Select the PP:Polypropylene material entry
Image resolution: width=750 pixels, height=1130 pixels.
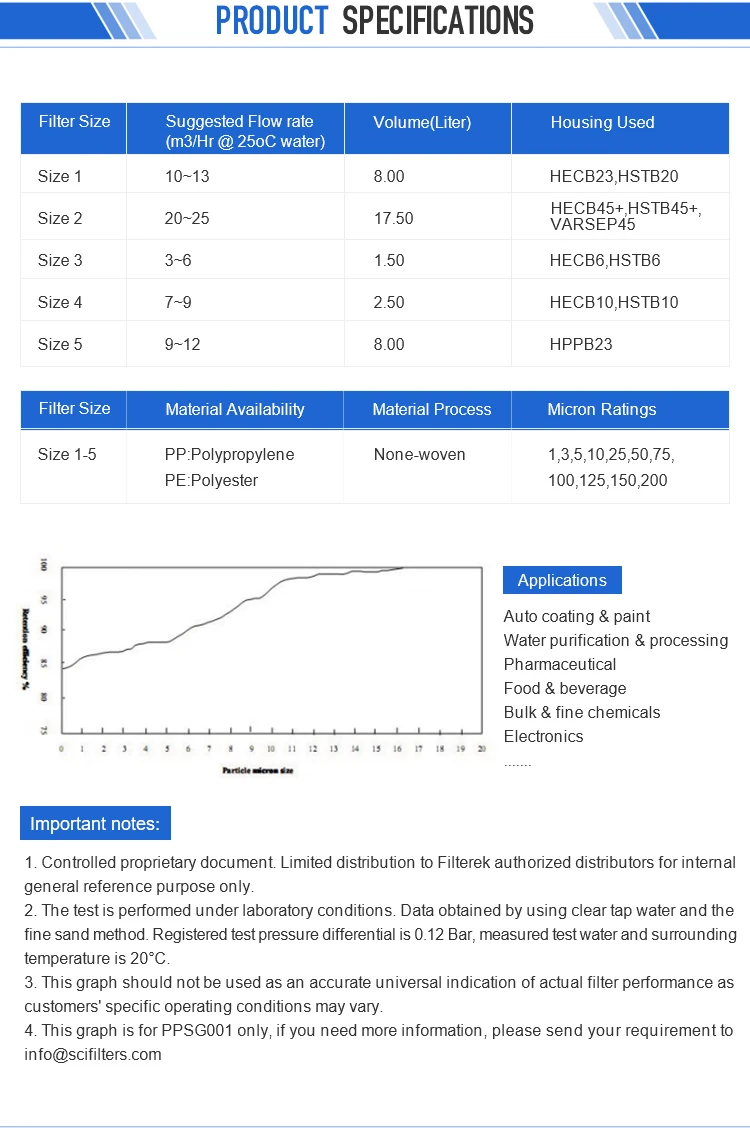(x=229, y=455)
